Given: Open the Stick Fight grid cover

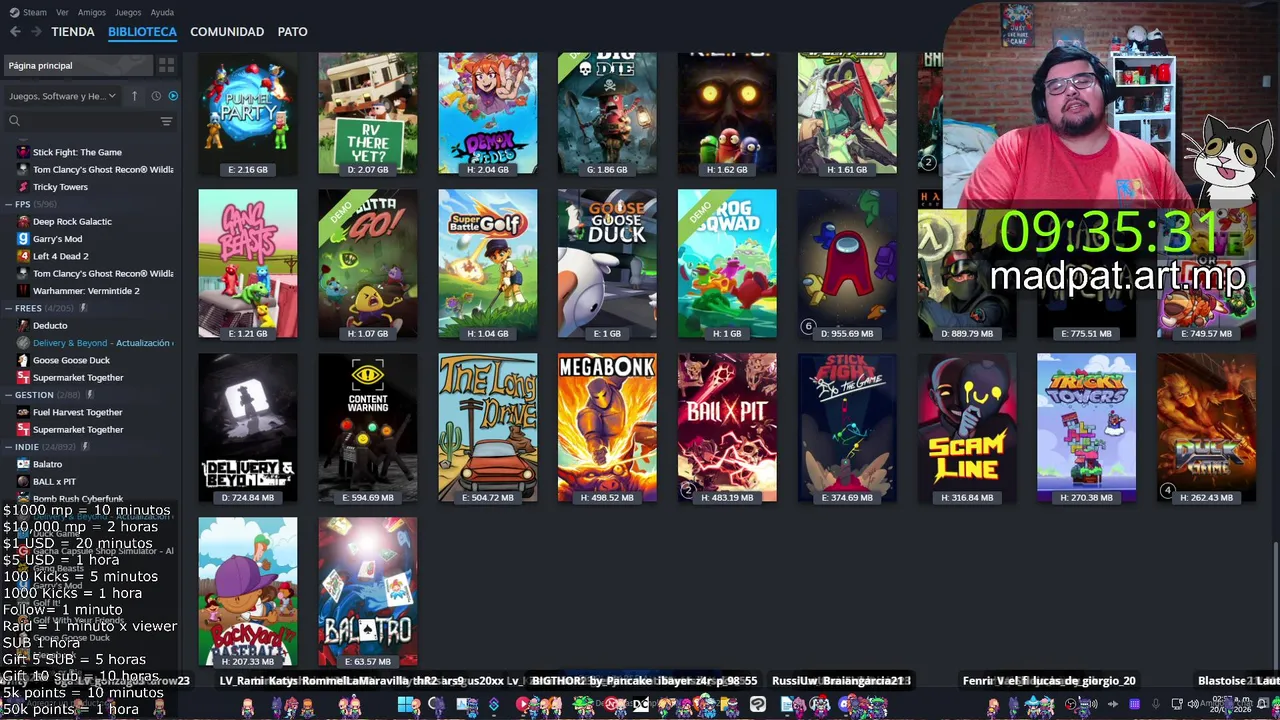Looking at the screenshot, I should click(847, 428).
